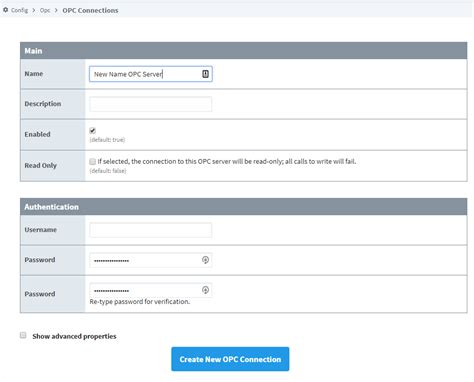Click the autofill icon in the Name field
The height and width of the screenshot is (382, 474).
click(x=205, y=74)
